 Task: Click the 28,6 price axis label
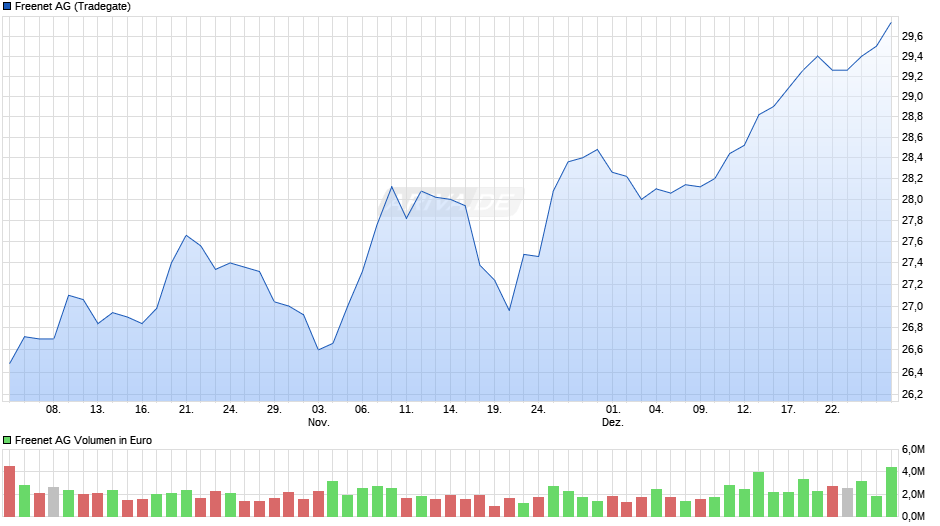[912, 137]
